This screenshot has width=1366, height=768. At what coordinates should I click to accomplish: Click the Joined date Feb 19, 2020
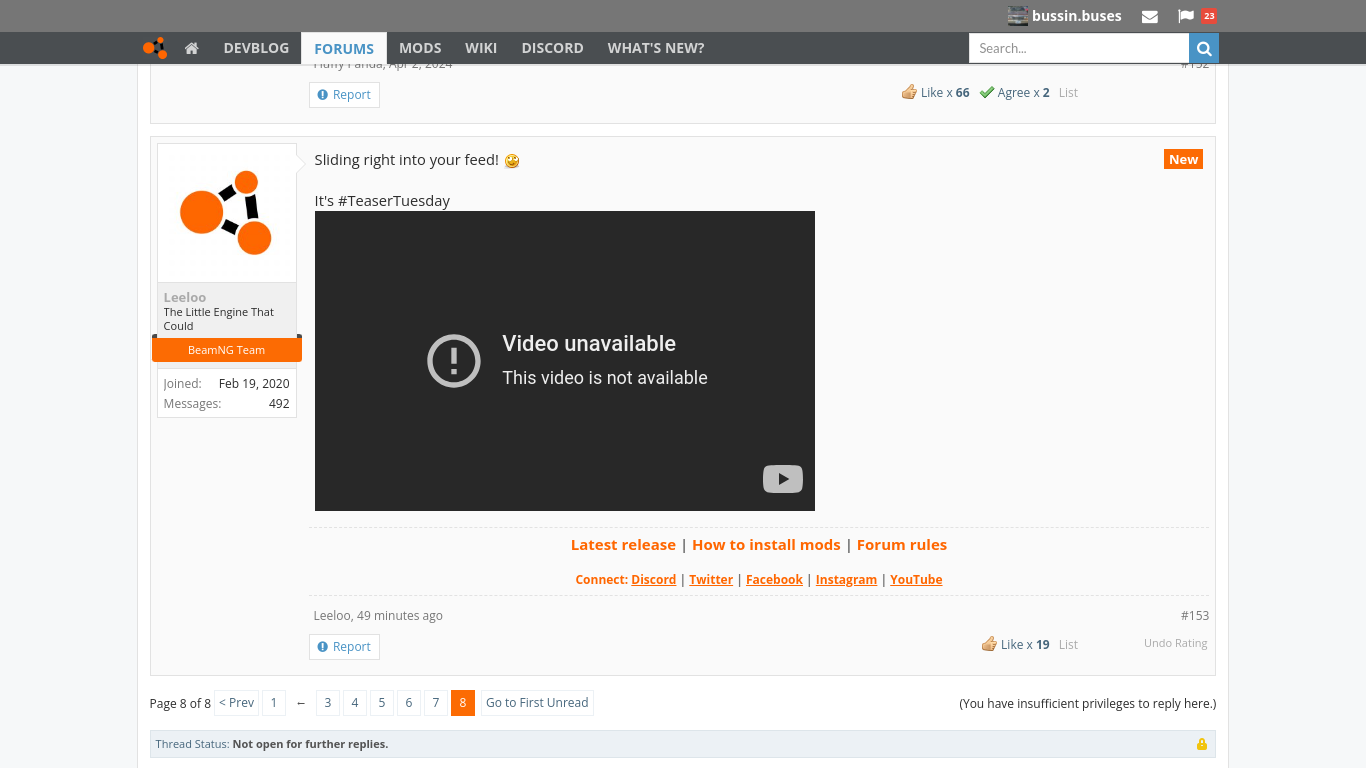pyautogui.click(x=254, y=384)
